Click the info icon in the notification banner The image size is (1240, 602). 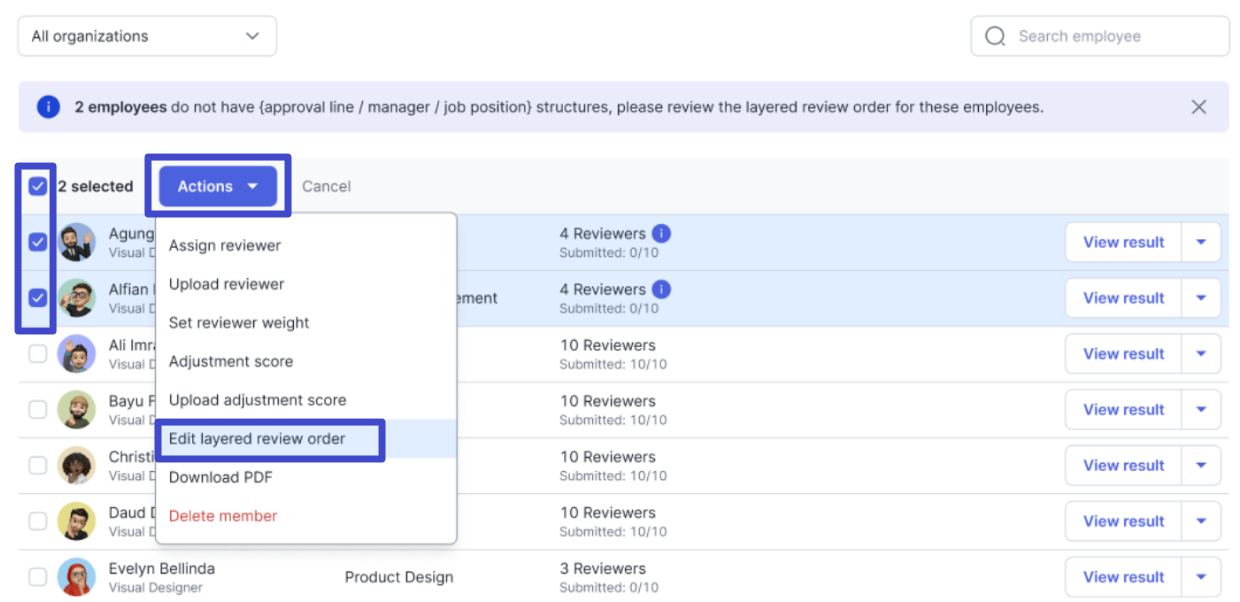coord(48,107)
